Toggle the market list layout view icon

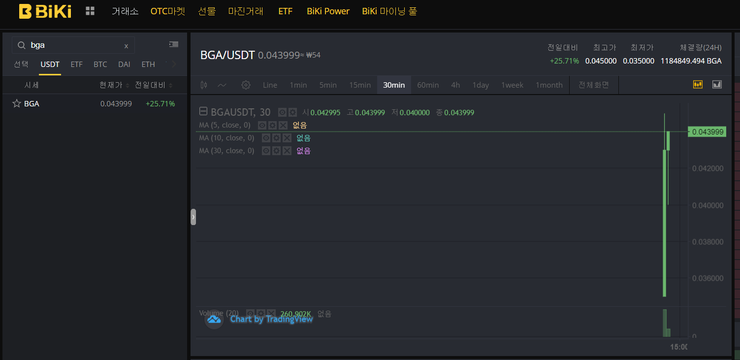click(174, 44)
